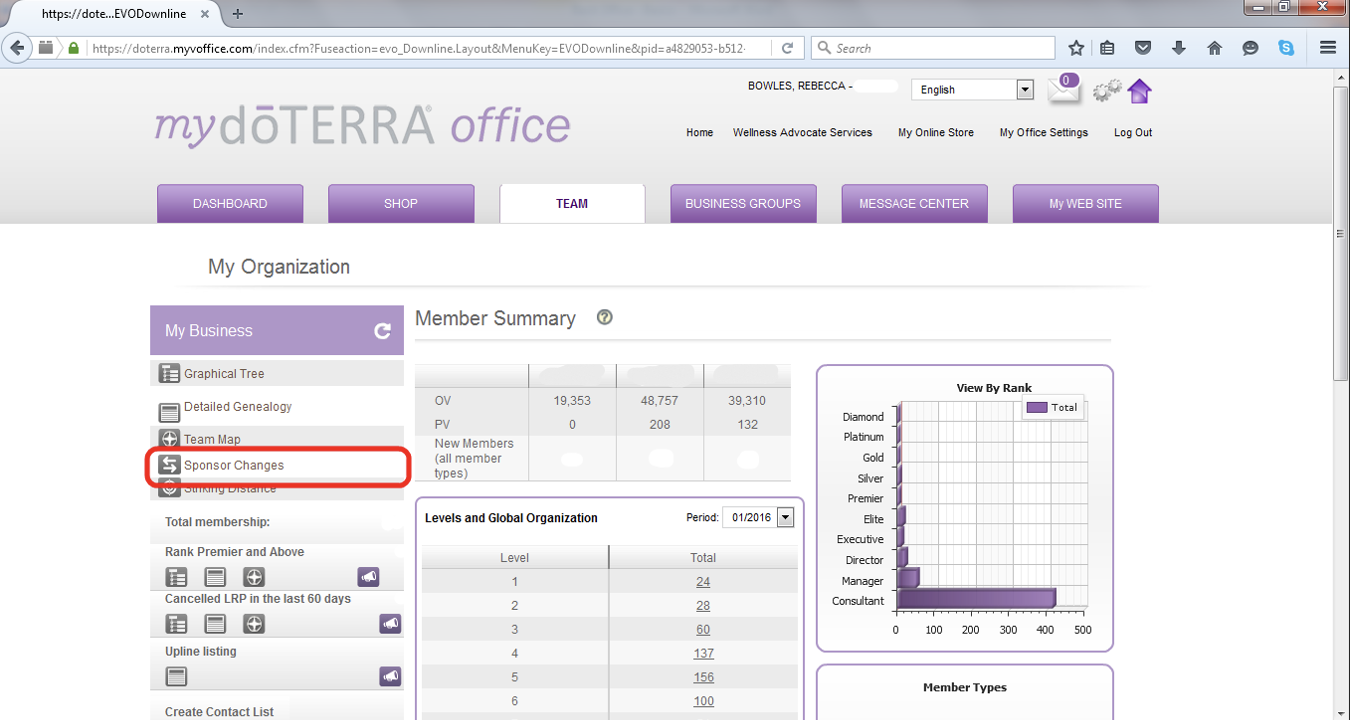This screenshot has height=720, width=1350.
Task: Click the Firefox Hello chat icon
Action: [x=1250, y=48]
